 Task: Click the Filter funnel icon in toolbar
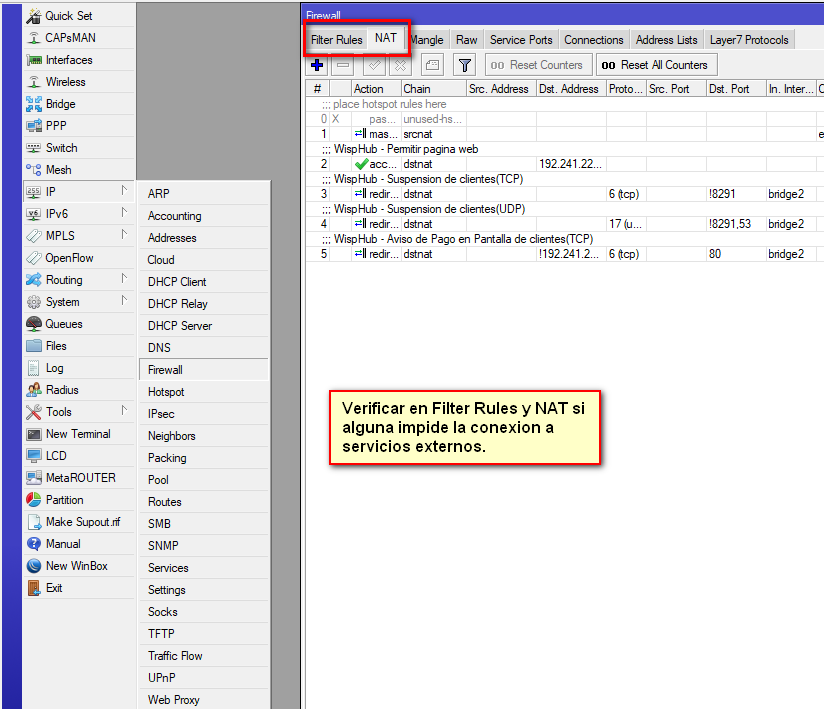tap(464, 65)
